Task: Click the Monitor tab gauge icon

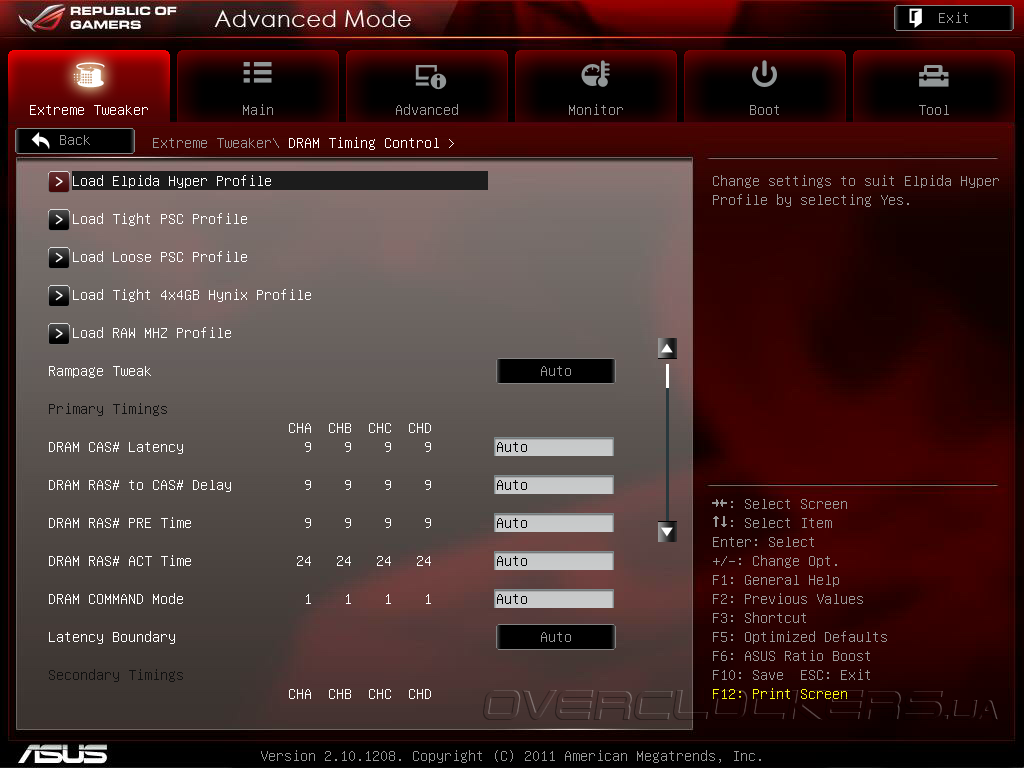Action: pos(596,74)
